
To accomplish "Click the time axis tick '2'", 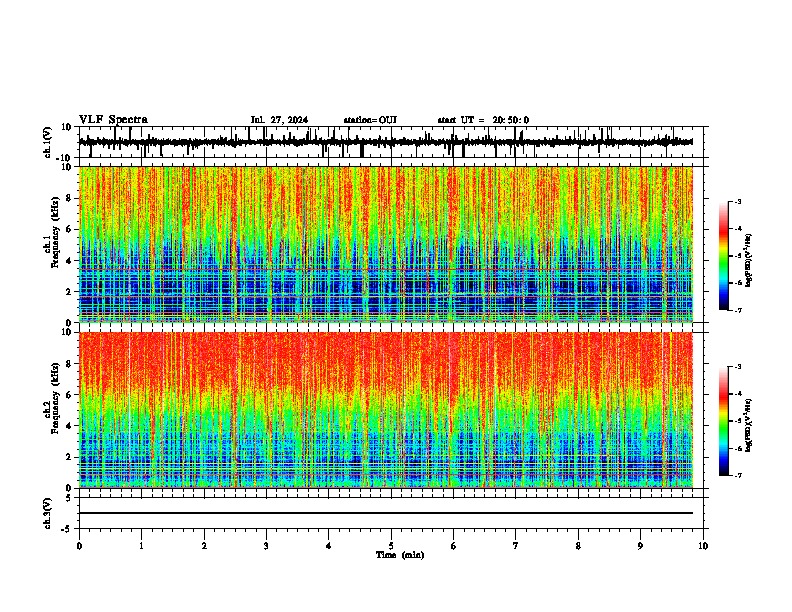I will click(x=204, y=546).
